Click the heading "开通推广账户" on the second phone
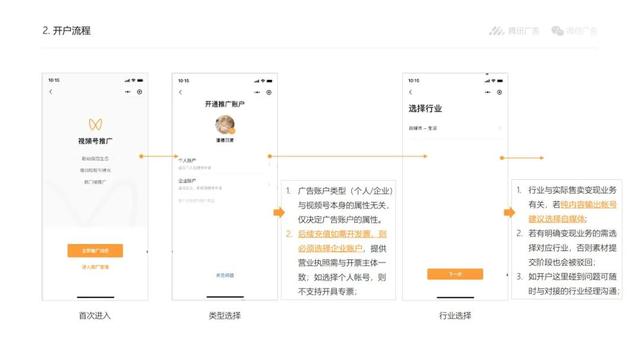Screen dimensions: 640x360 (224, 104)
